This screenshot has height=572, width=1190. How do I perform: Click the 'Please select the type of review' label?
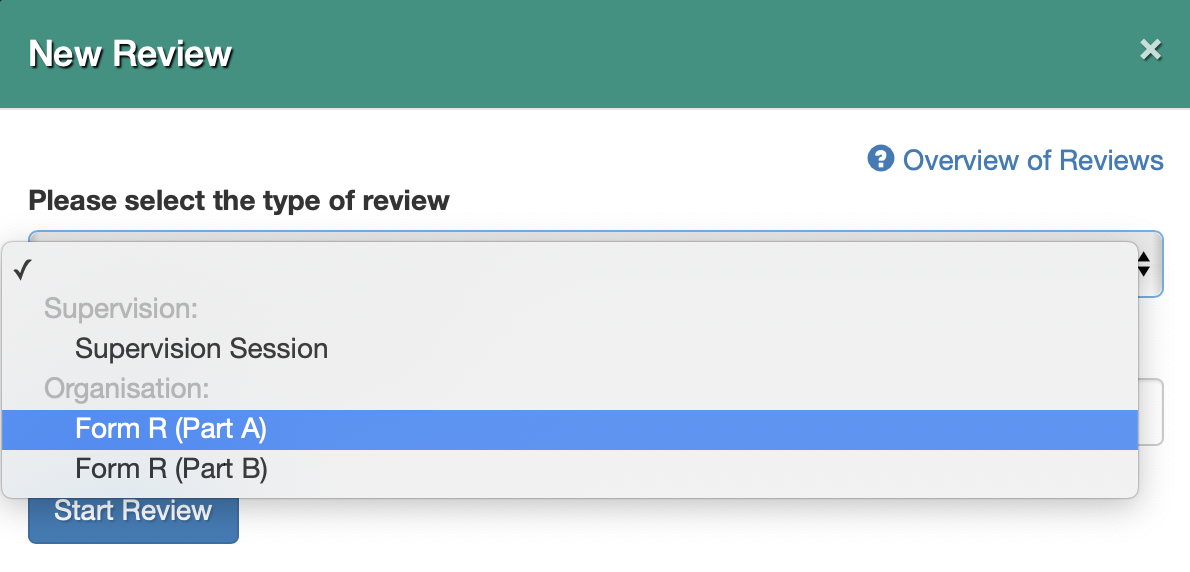pos(238,200)
